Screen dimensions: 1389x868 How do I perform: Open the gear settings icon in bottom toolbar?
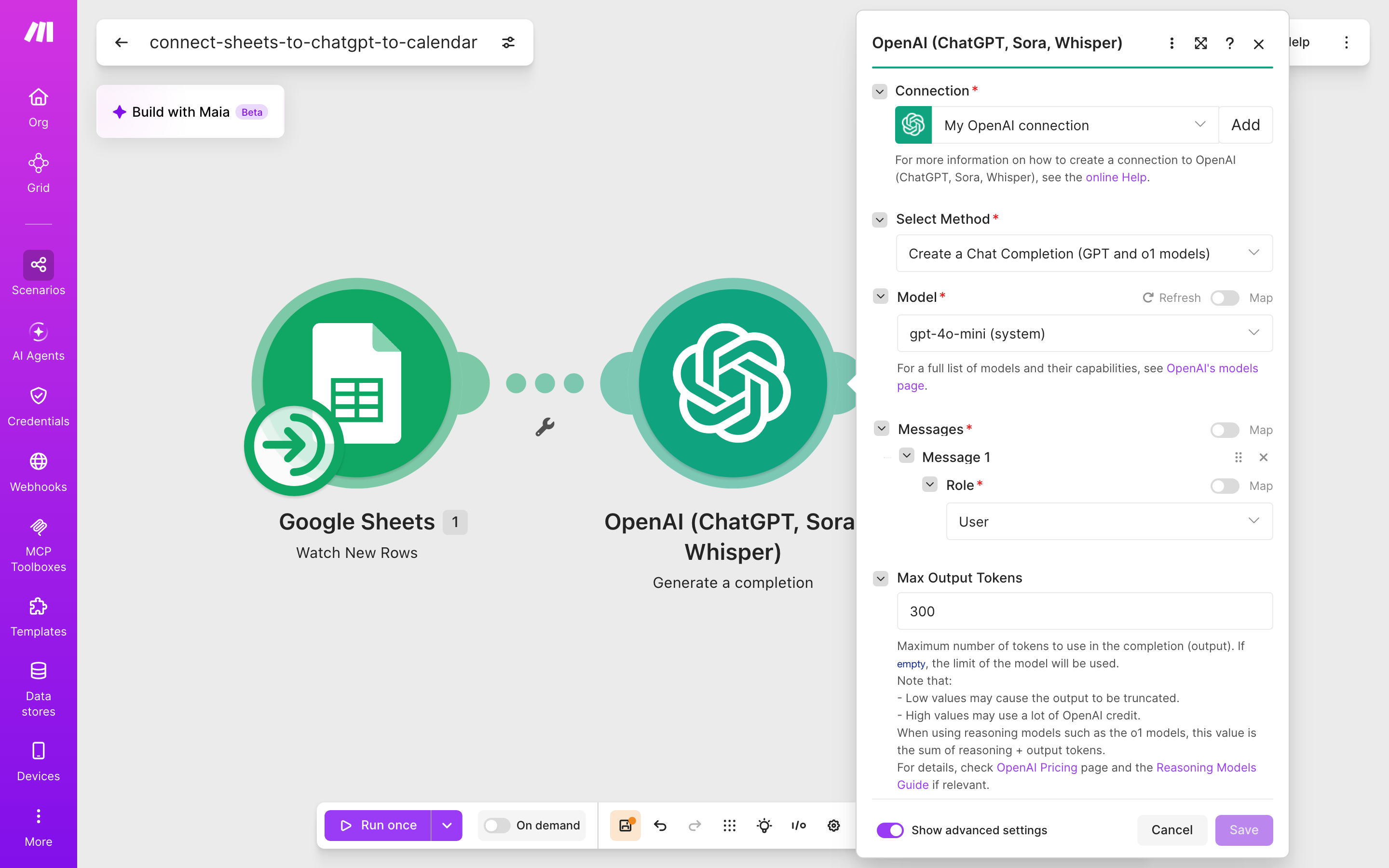coord(833,826)
